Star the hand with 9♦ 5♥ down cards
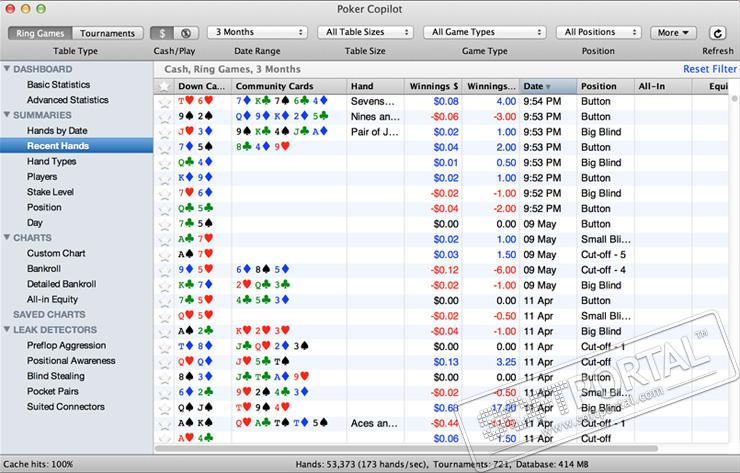The image size is (740, 473). point(164,270)
